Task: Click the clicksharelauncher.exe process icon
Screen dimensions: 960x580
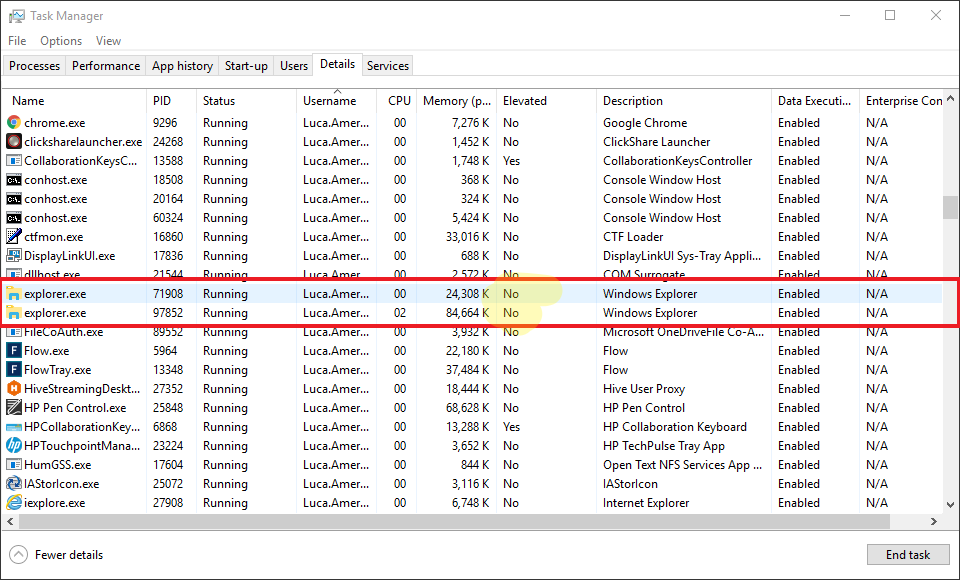Action: (13, 141)
